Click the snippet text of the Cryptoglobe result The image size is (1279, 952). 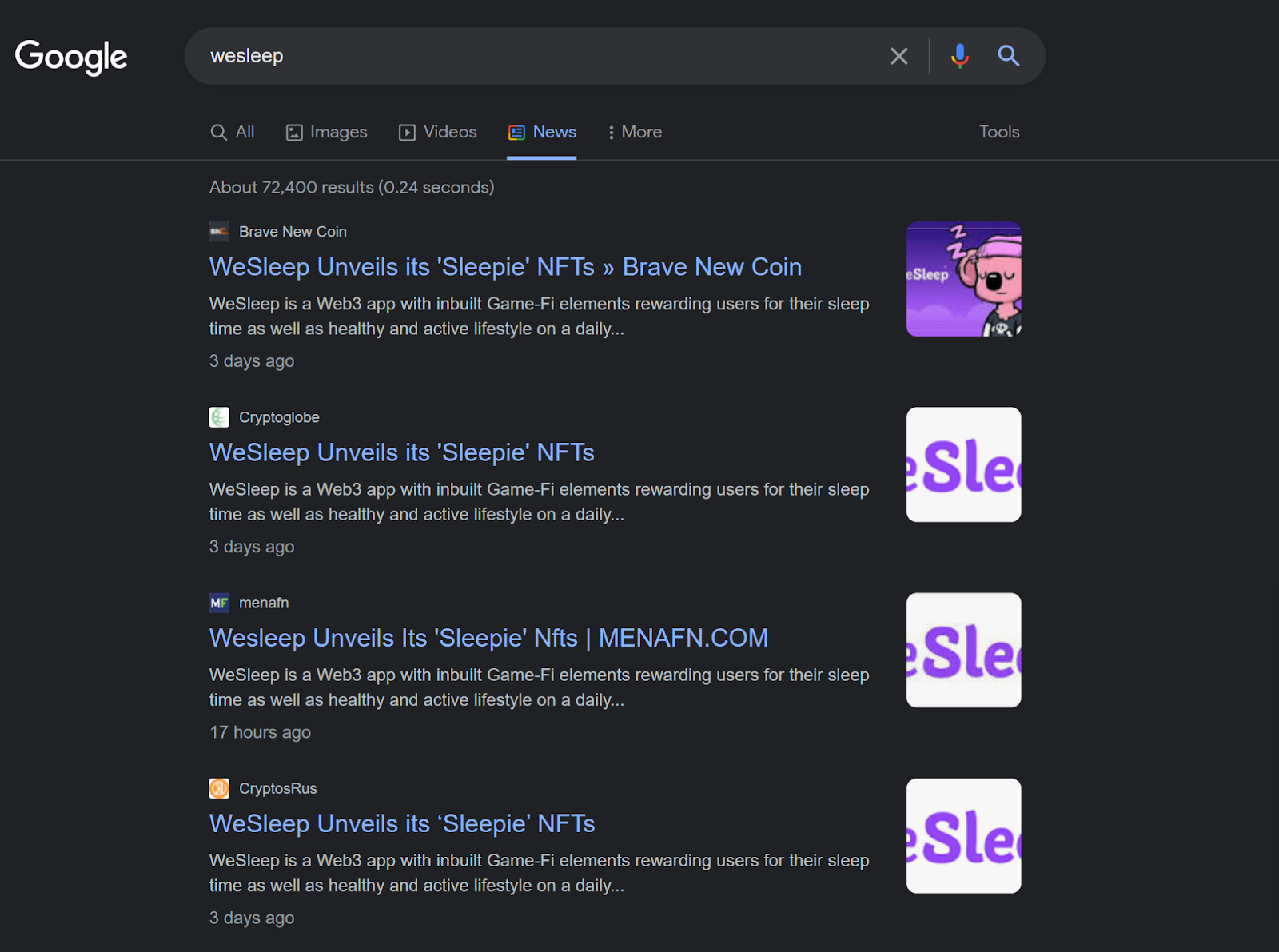point(540,501)
